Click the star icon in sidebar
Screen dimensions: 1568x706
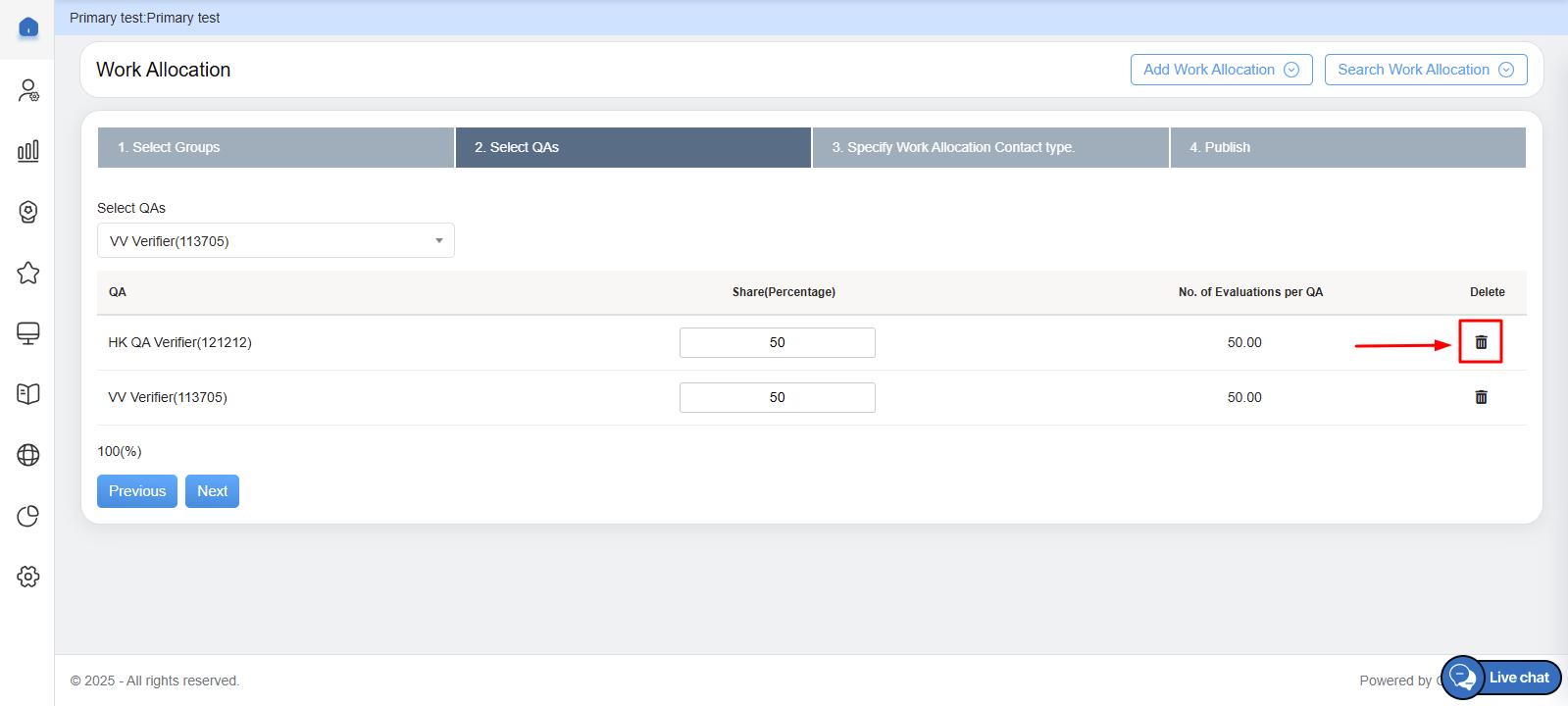click(28, 273)
